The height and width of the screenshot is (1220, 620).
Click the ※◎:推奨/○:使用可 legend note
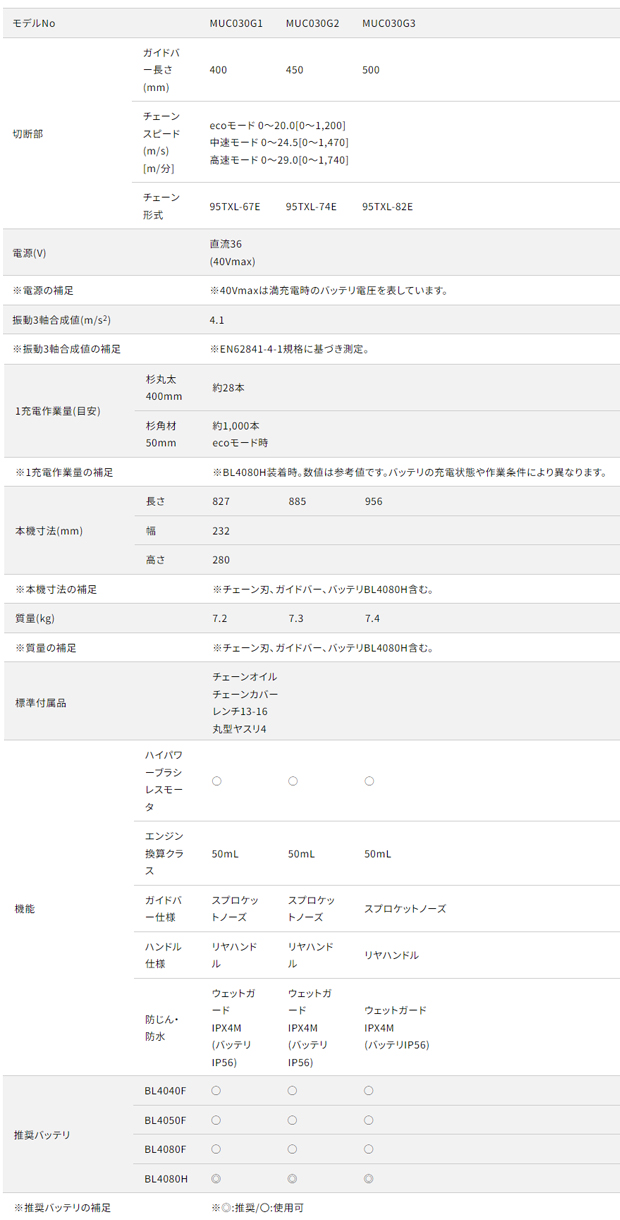258,1208
